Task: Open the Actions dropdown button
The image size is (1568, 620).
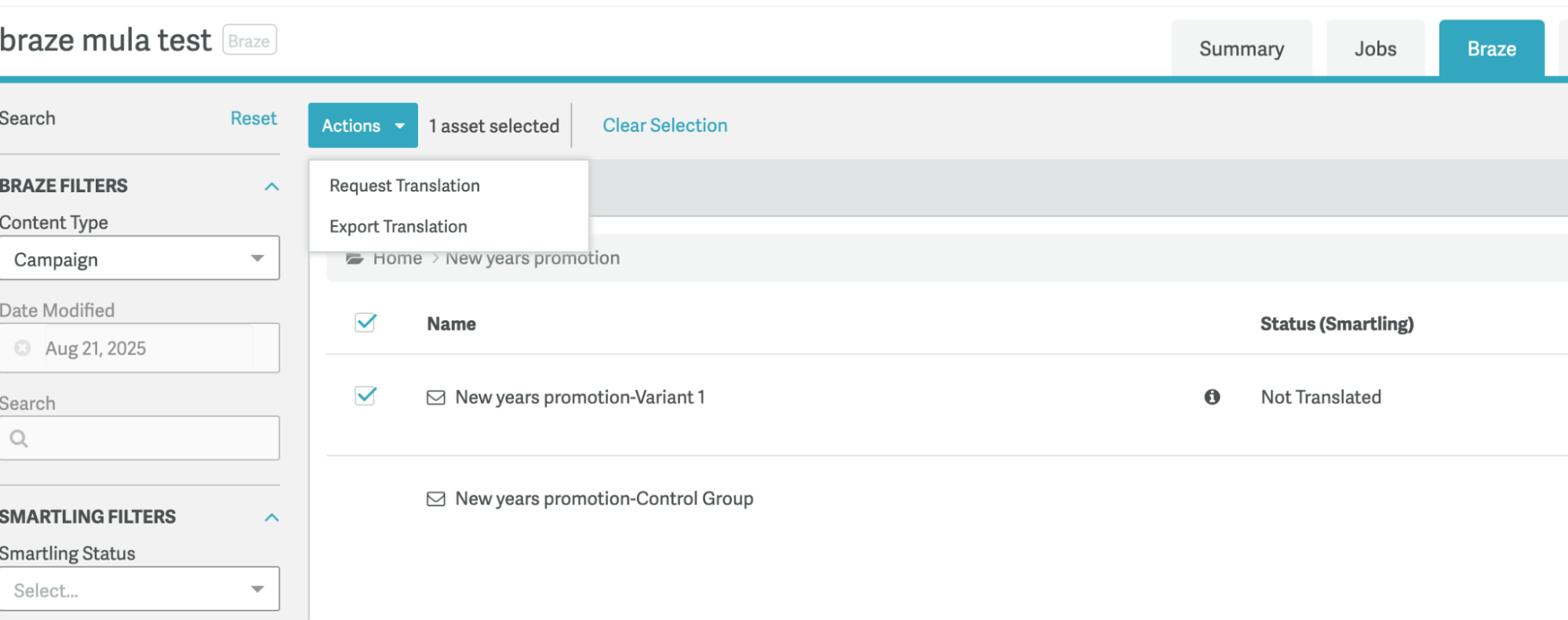Action: [x=362, y=126]
